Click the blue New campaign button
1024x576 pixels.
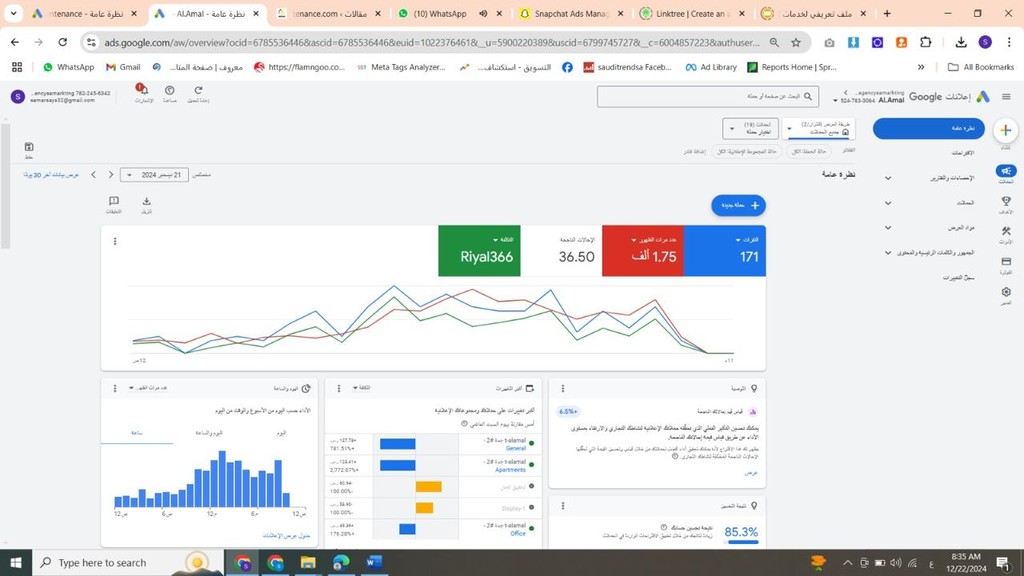coord(739,205)
